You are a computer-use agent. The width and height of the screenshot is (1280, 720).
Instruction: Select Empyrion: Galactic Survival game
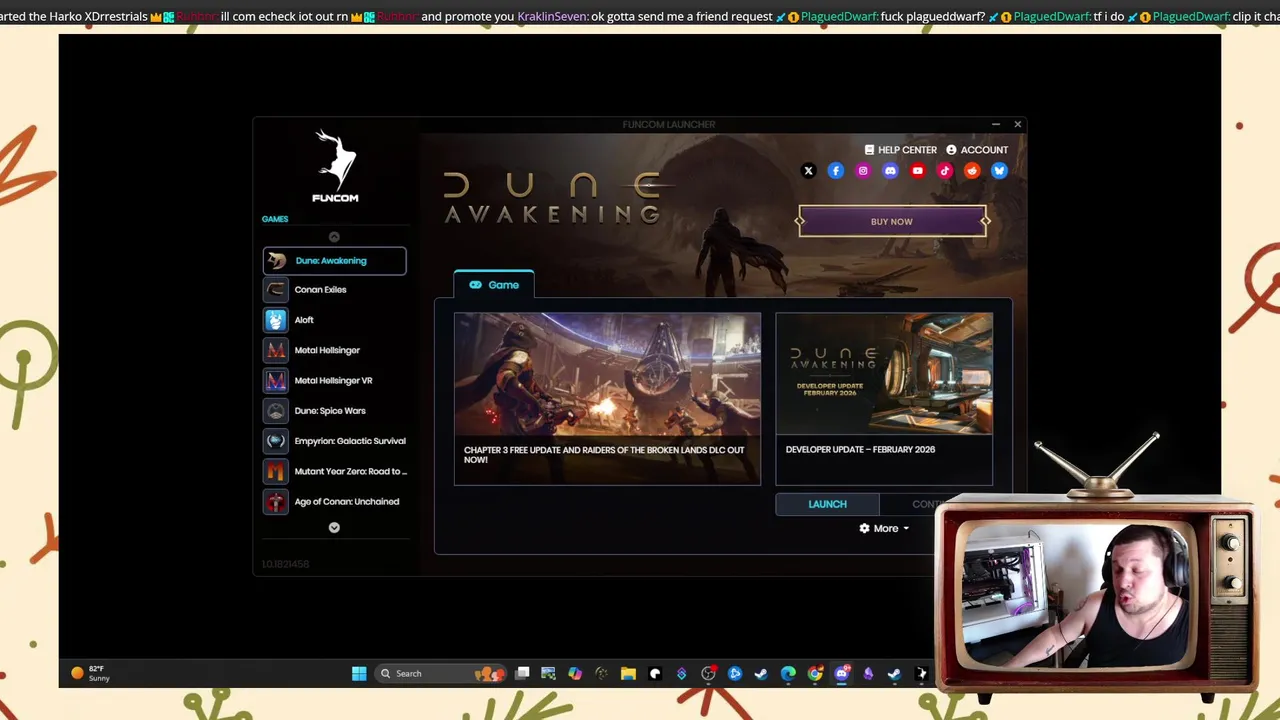point(334,441)
